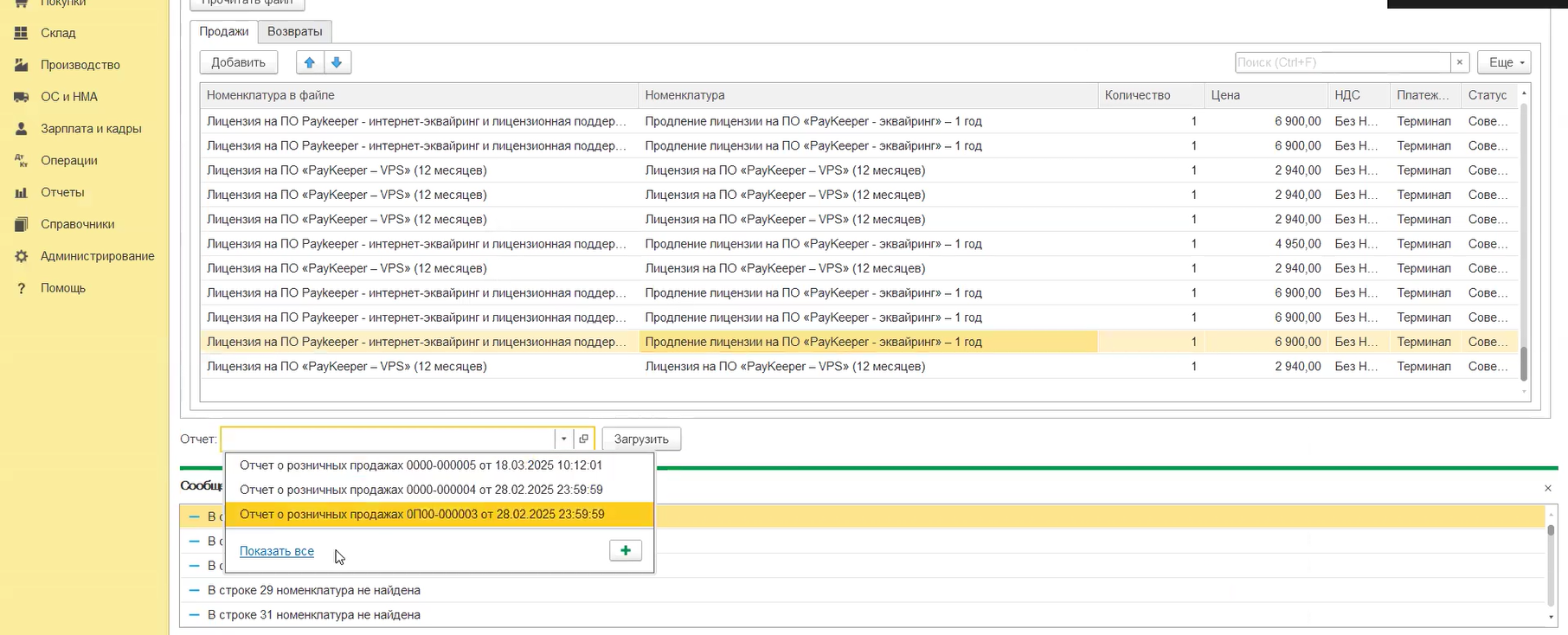Click the messages list scrollbar thumb
The width and height of the screenshot is (1568, 635).
tap(1552, 530)
